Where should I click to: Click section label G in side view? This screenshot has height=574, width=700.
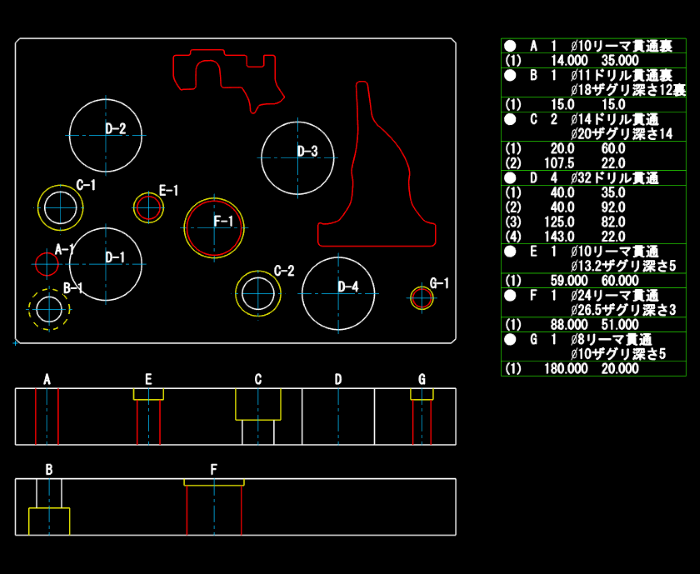422,379
